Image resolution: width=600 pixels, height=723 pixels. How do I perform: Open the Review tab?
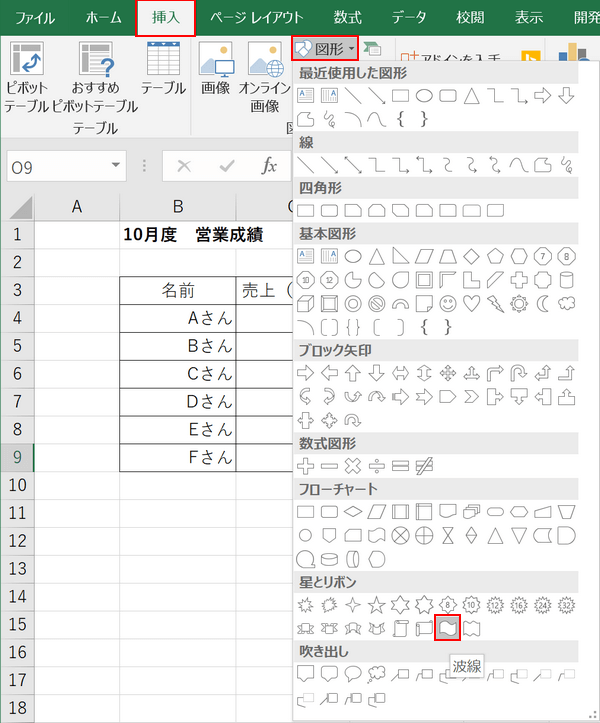point(470,18)
